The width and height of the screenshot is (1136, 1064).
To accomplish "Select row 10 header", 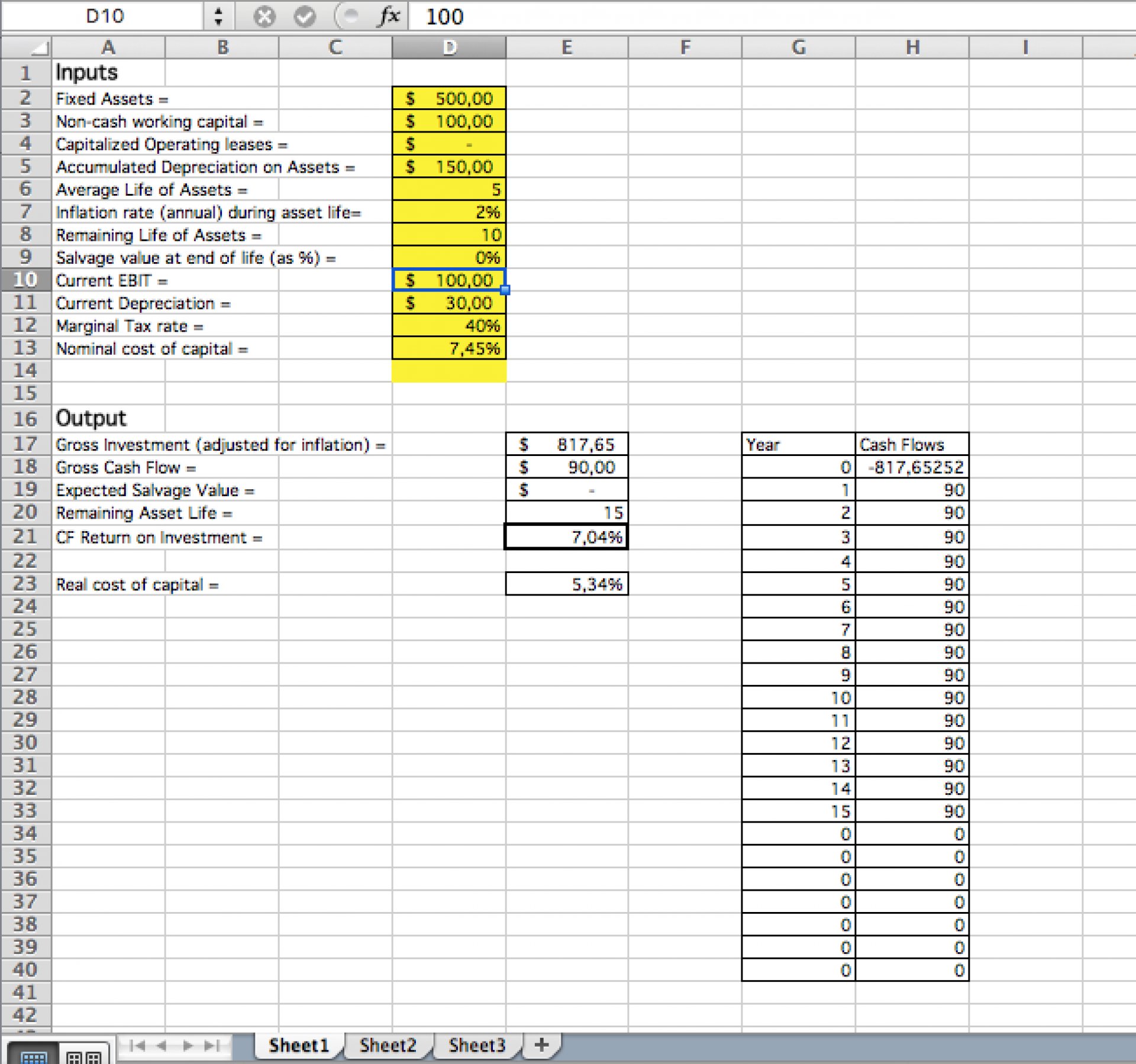I will click(26, 280).
